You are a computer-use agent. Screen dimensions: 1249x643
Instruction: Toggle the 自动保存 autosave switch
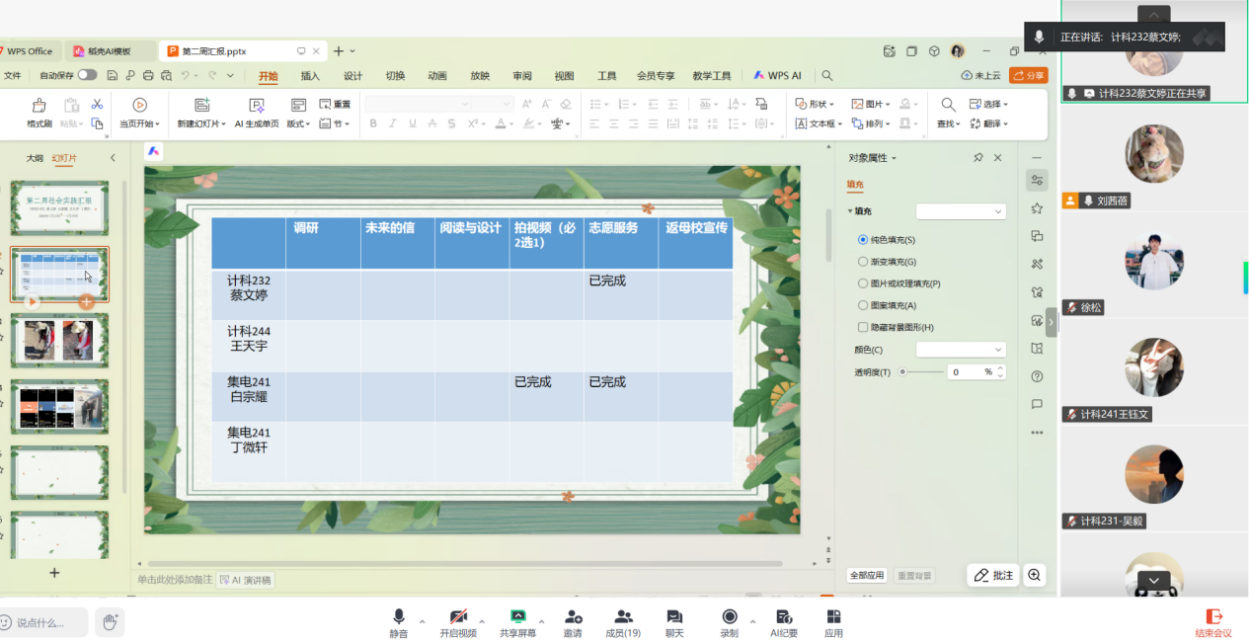[88, 75]
